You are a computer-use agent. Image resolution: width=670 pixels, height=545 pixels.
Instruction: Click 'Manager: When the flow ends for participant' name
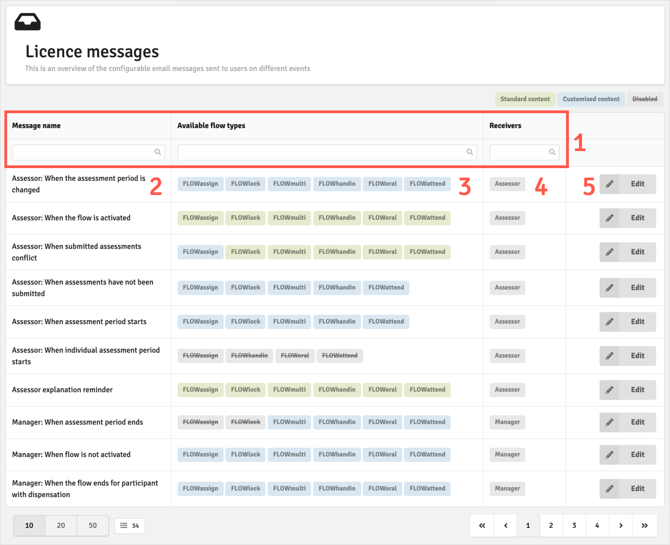click(x=85, y=489)
